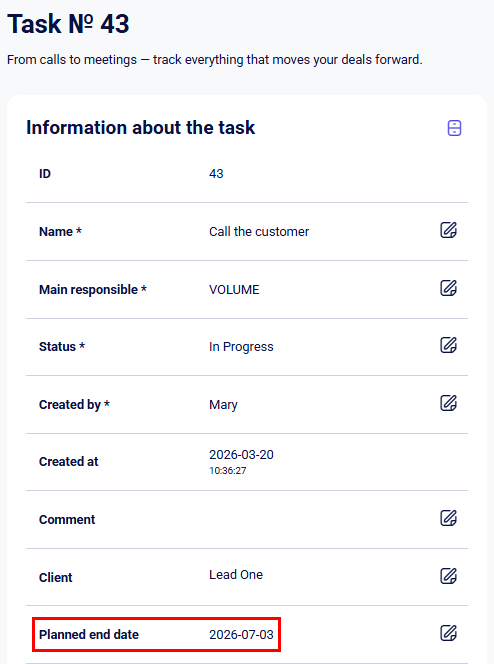The width and height of the screenshot is (494, 664).
Task: Select the 'Call the customer' name value
Action: click(x=259, y=232)
